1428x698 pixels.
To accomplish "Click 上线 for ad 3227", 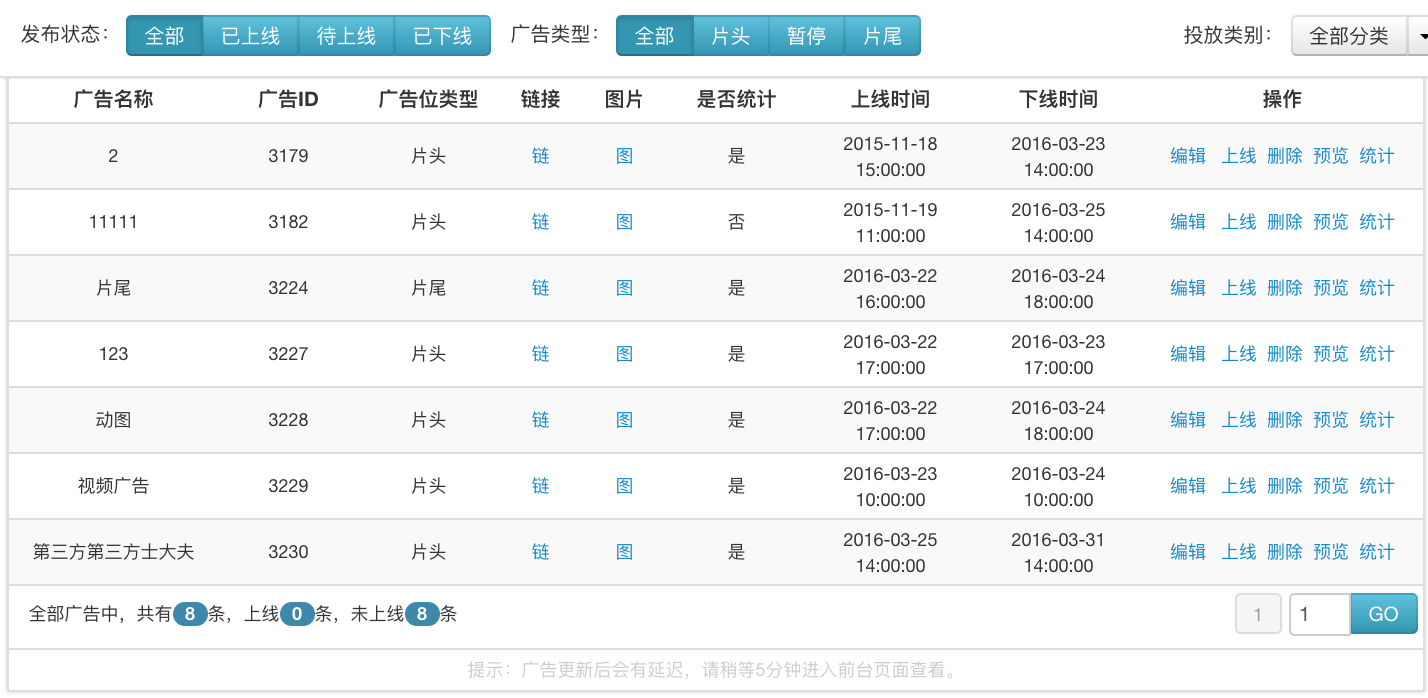I will (1238, 354).
